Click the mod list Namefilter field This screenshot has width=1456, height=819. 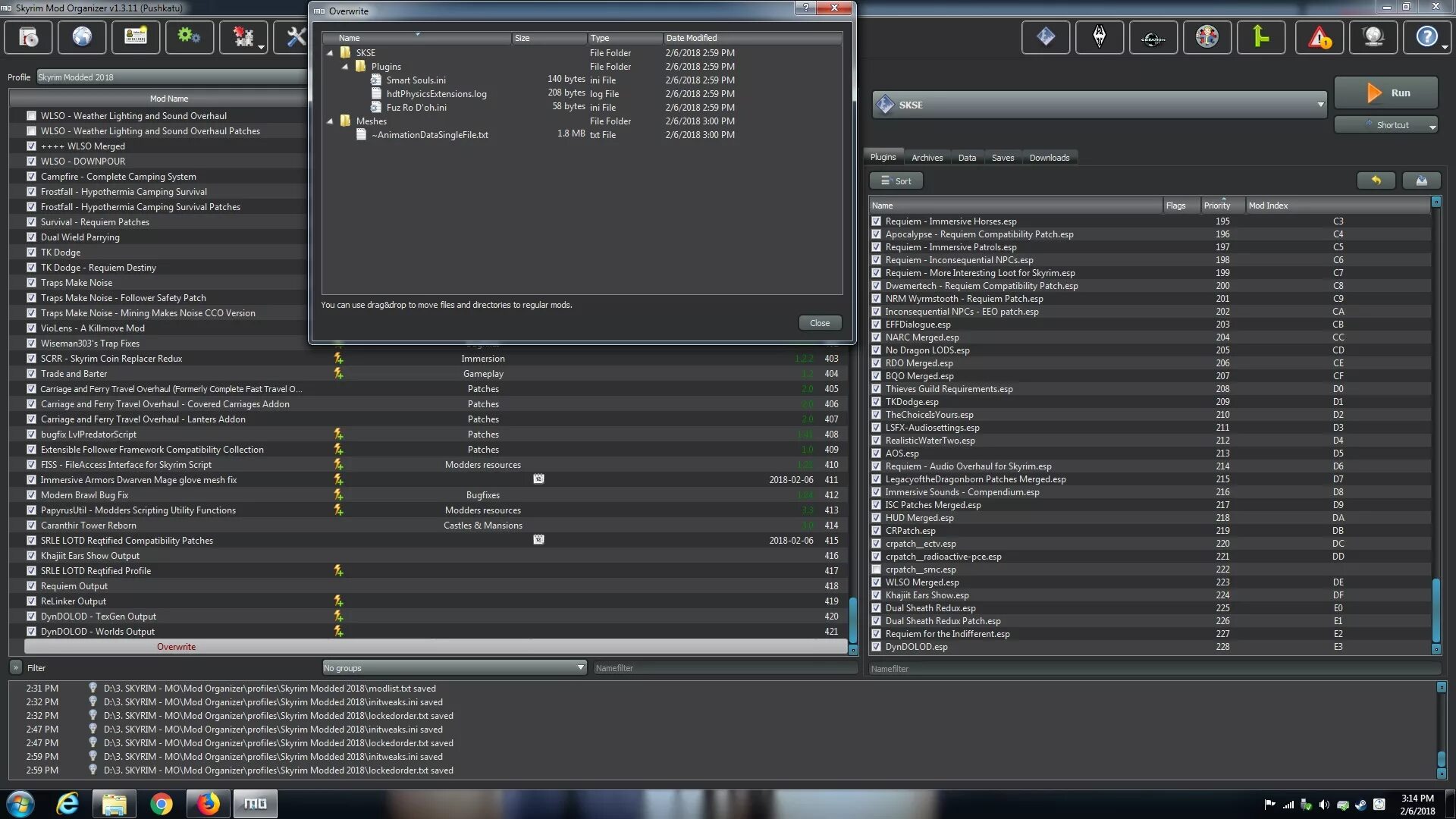tap(724, 668)
